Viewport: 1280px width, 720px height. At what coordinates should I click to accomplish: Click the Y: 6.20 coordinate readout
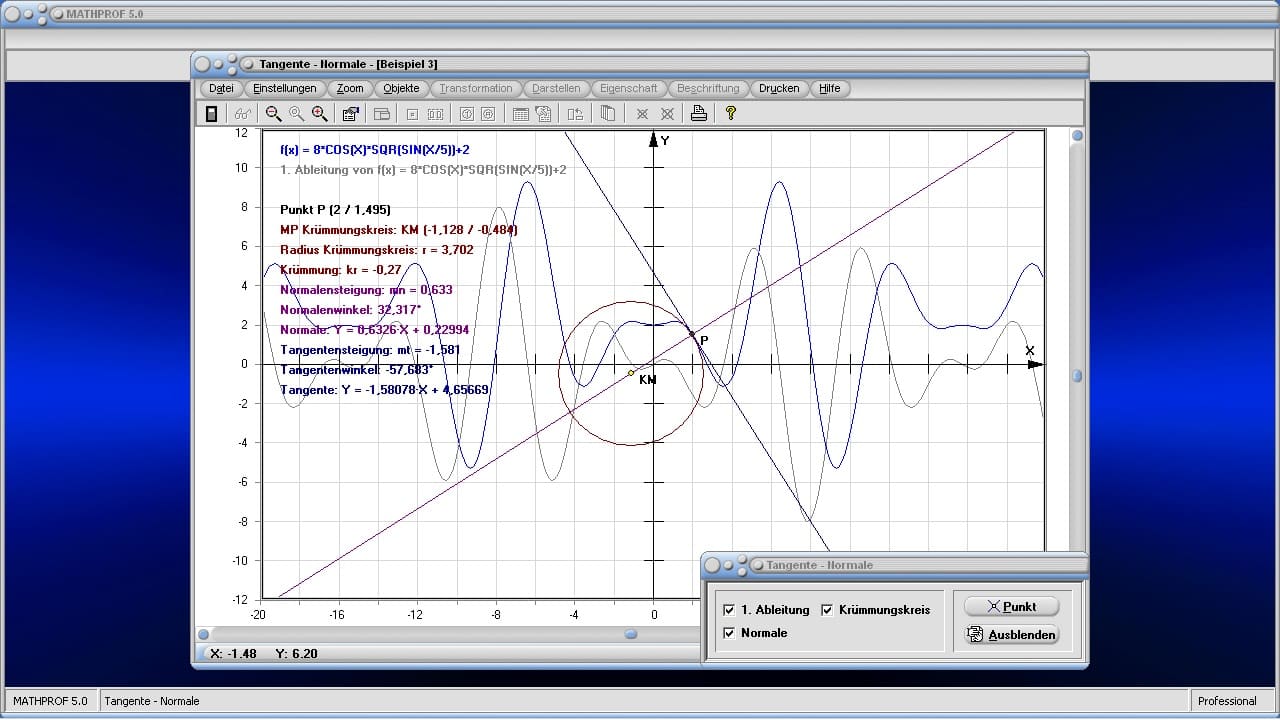tap(296, 653)
